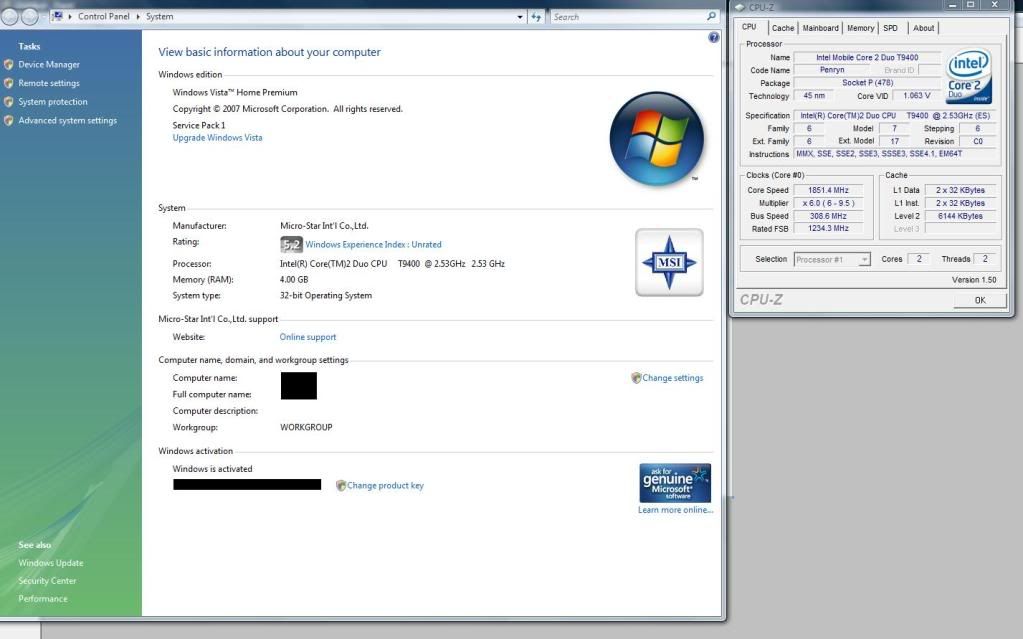Switch to CPU tab in CPU-Z
Viewport: 1023px width, 639px height.
[749, 27]
